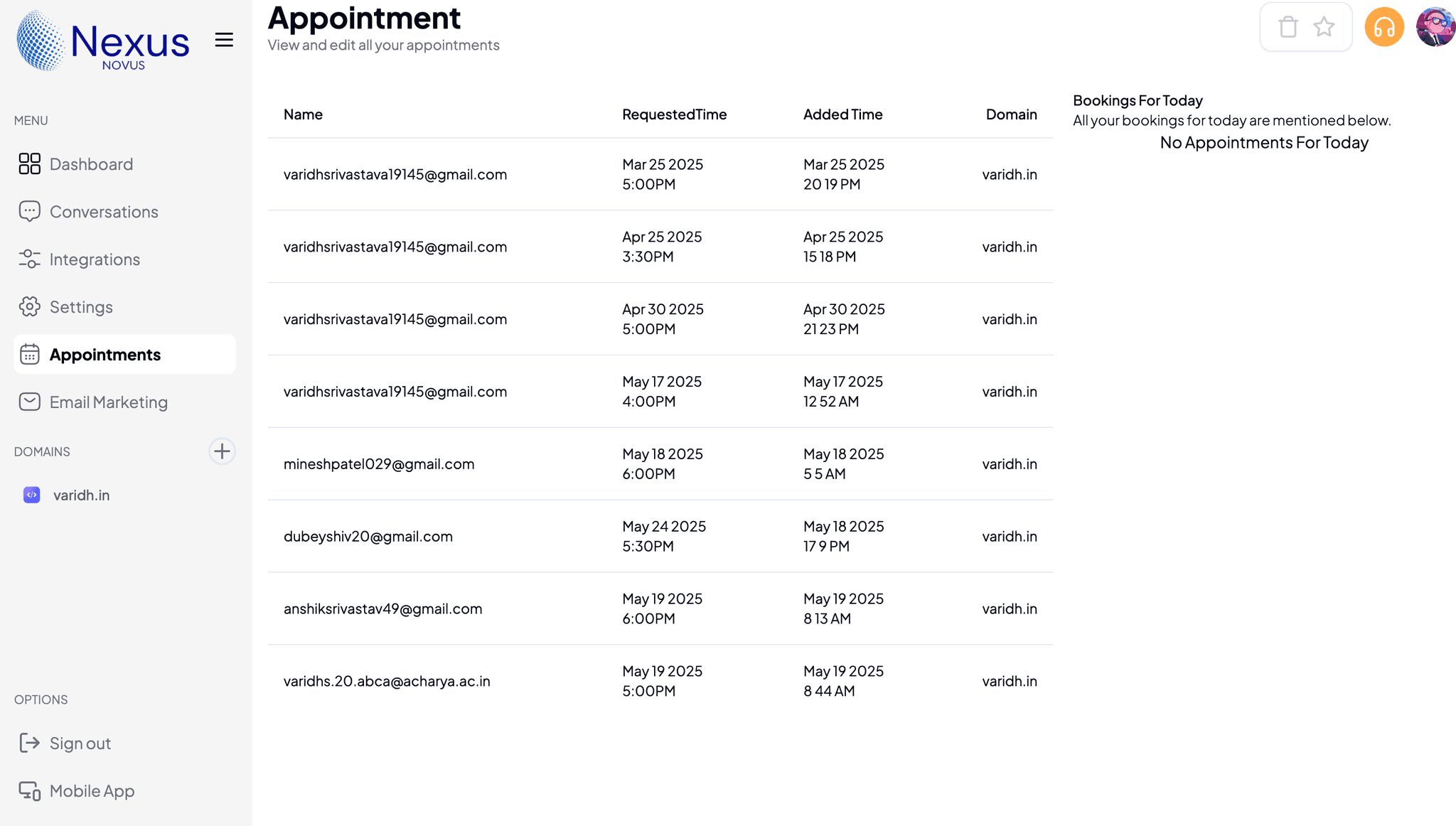Select the Appointments menu item
The width and height of the screenshot is (1456, 826).
coord(105,355)
